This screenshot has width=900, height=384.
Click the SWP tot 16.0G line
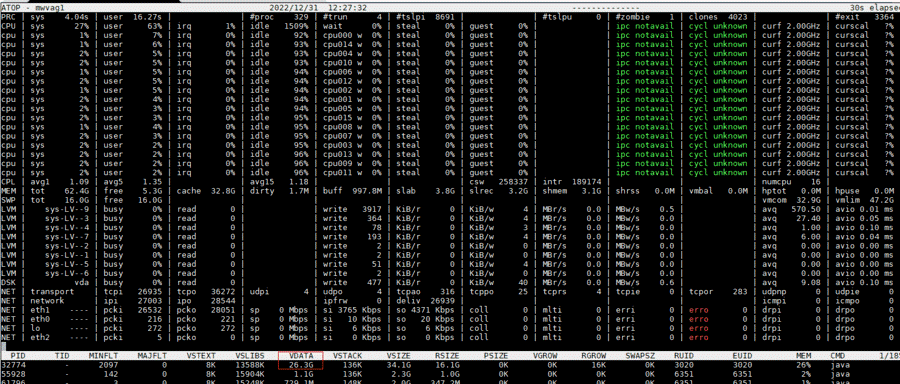pos(450,199)
